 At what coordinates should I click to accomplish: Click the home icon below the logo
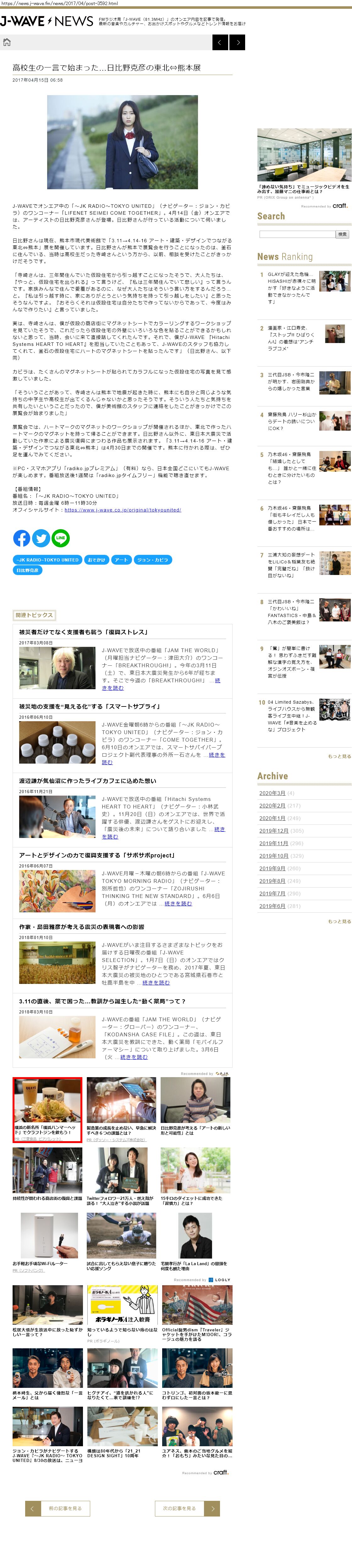pyautogui.click(x=7, y=42)
